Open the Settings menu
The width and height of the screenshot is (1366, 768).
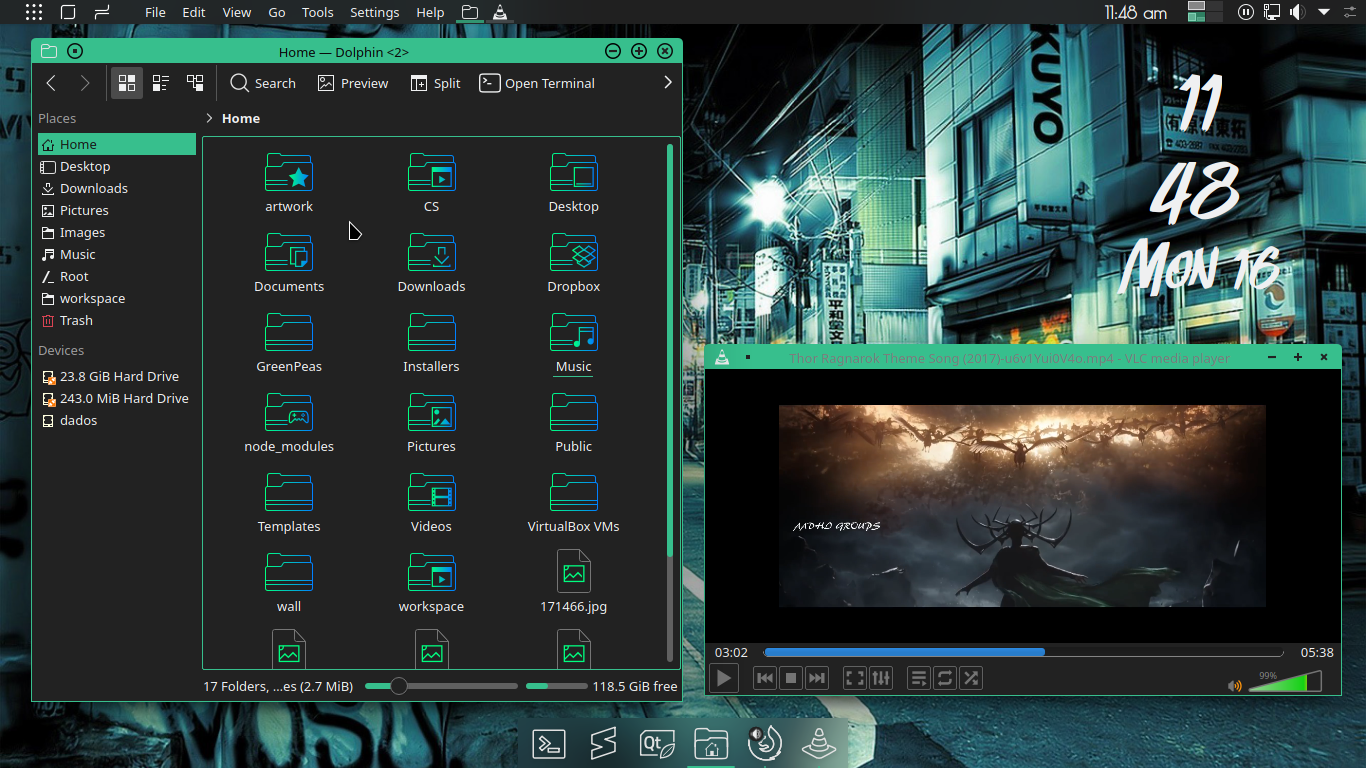click(375, 12)
